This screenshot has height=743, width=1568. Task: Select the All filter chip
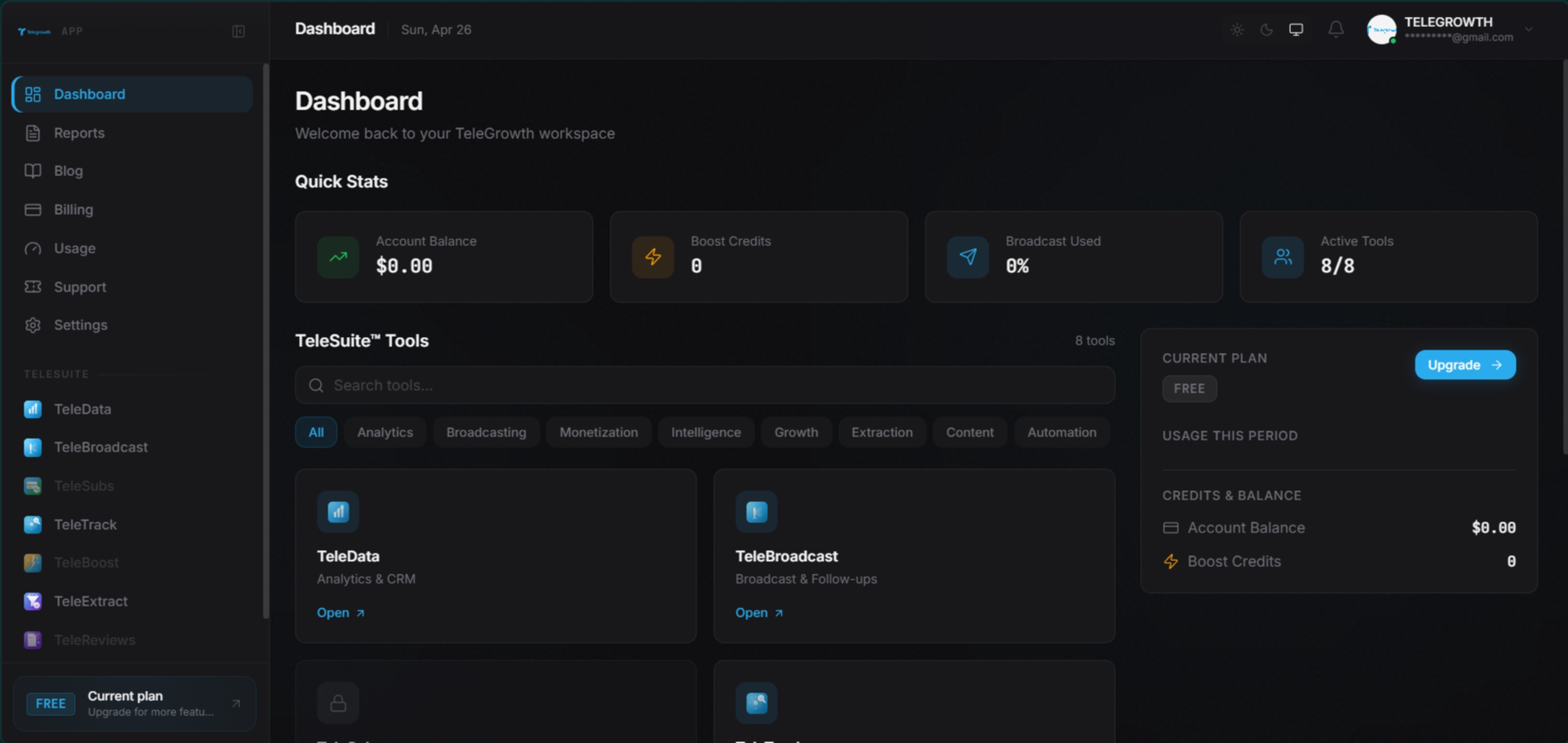click(x=316, y=432)
